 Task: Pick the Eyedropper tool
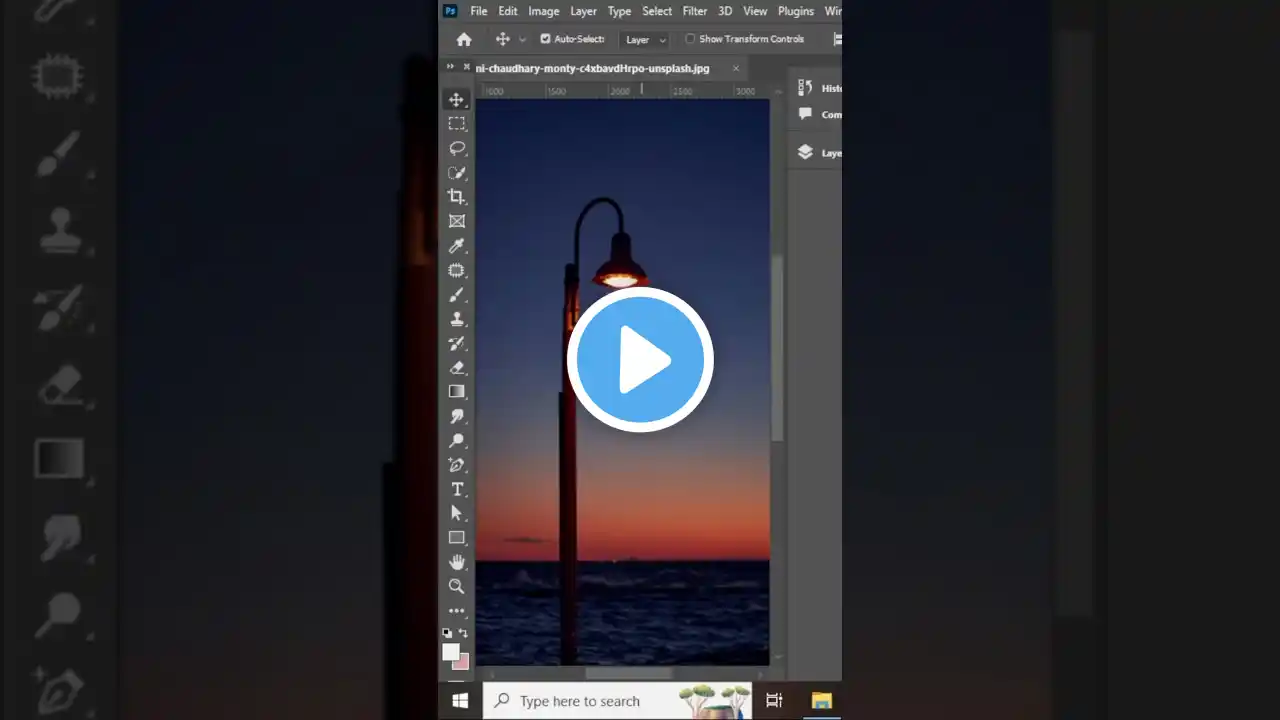pyautogui.click(x=457, y=246)
